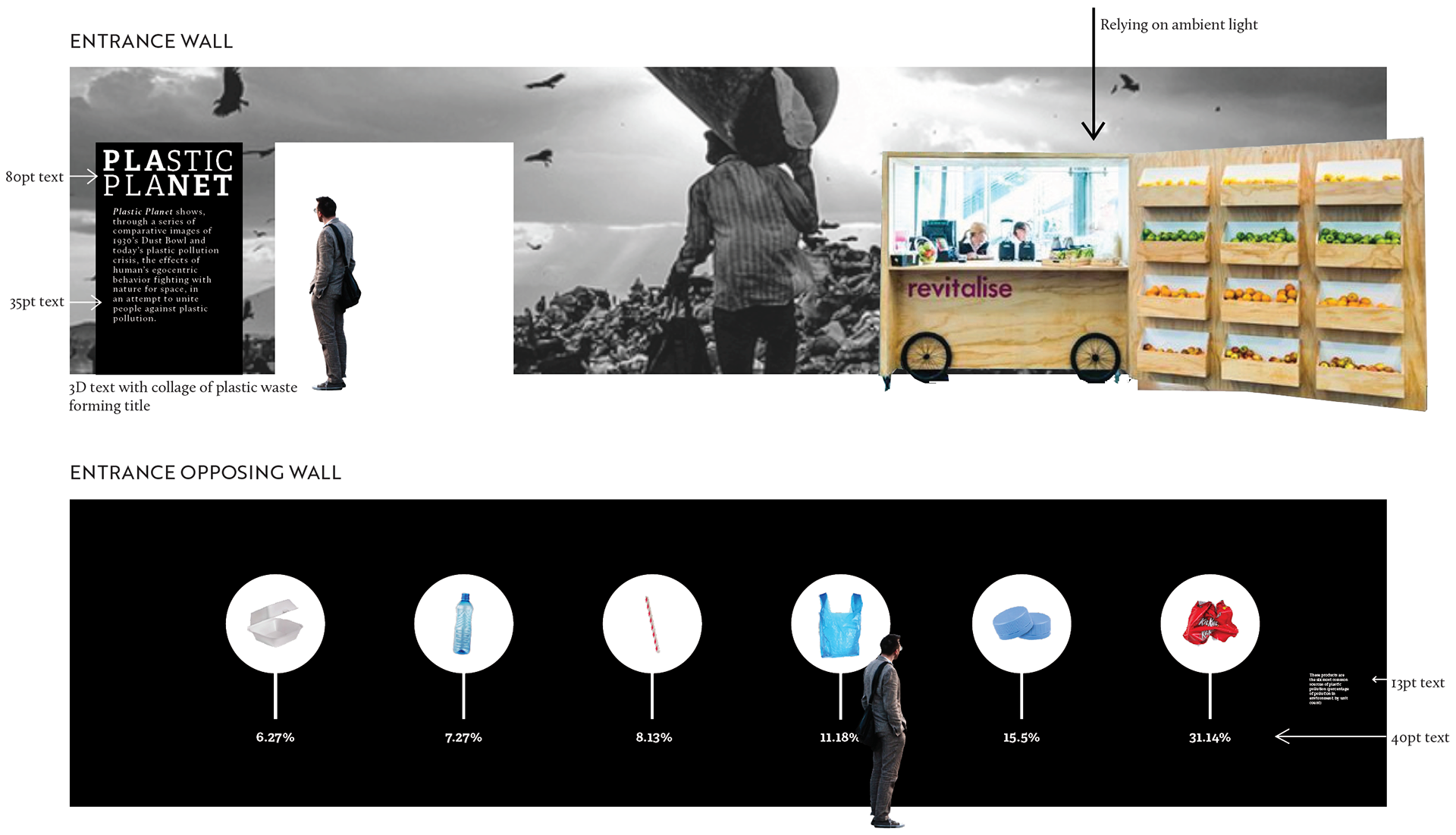1456x835 pixels.
Task: Click the large downward ambient light arrow
Action: point(1093,74)
